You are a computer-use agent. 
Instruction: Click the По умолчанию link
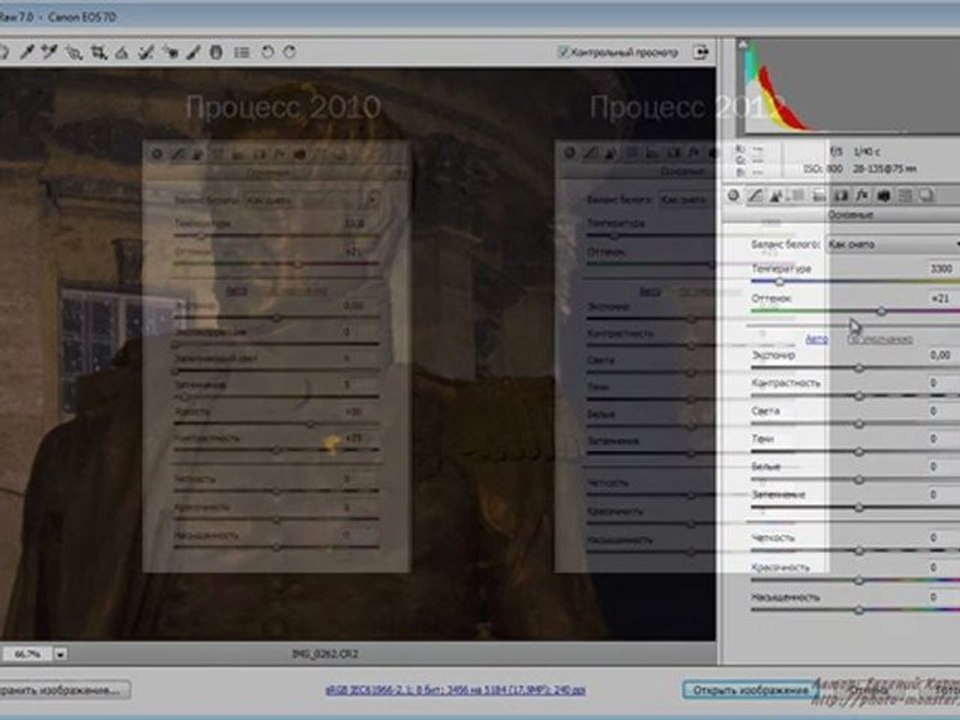click(x=880, y=339)
